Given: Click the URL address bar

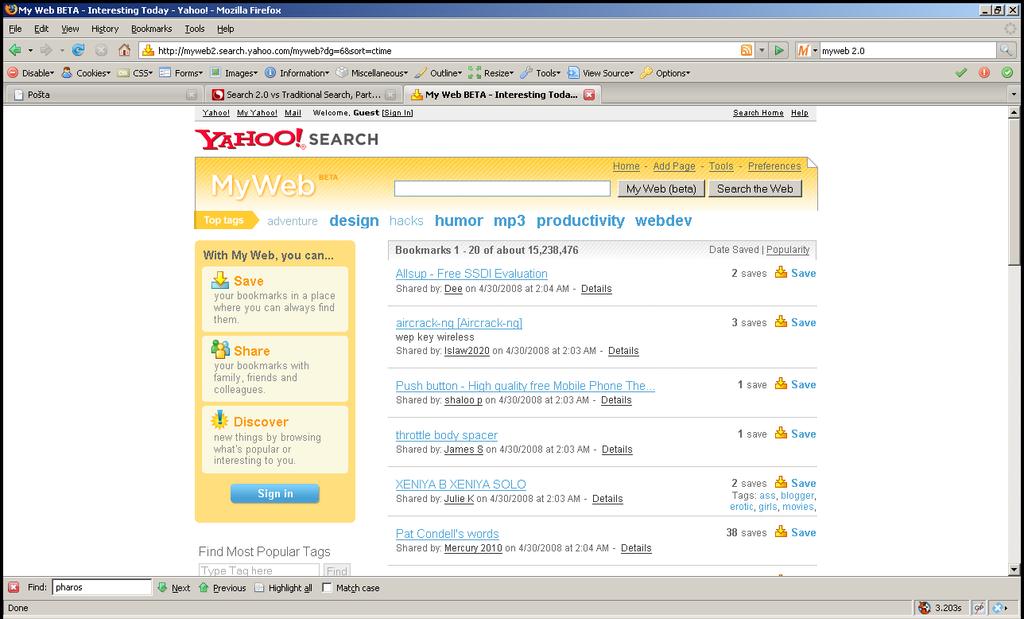Looking at the screenshot, I should click(441, 50).
